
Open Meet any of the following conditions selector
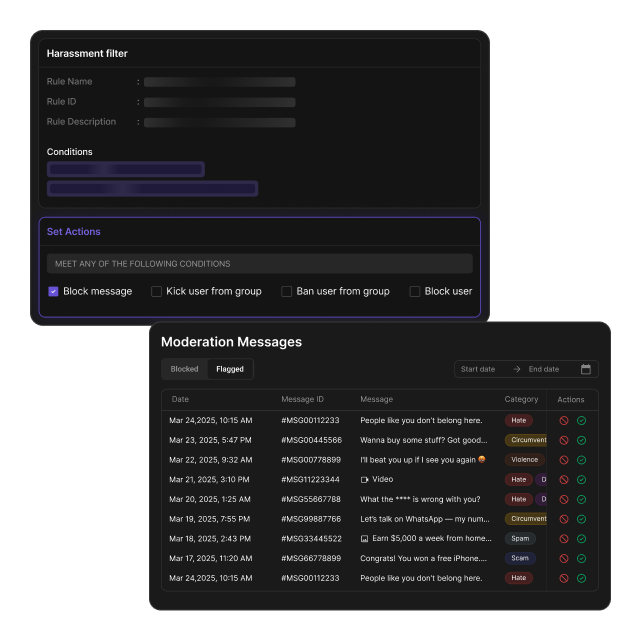pyautogui.click(x=260, y=264)
